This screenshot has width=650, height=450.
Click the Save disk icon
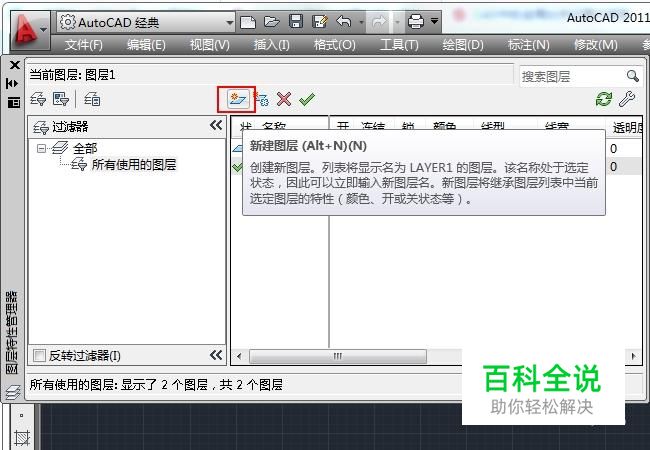click(296, 21)
